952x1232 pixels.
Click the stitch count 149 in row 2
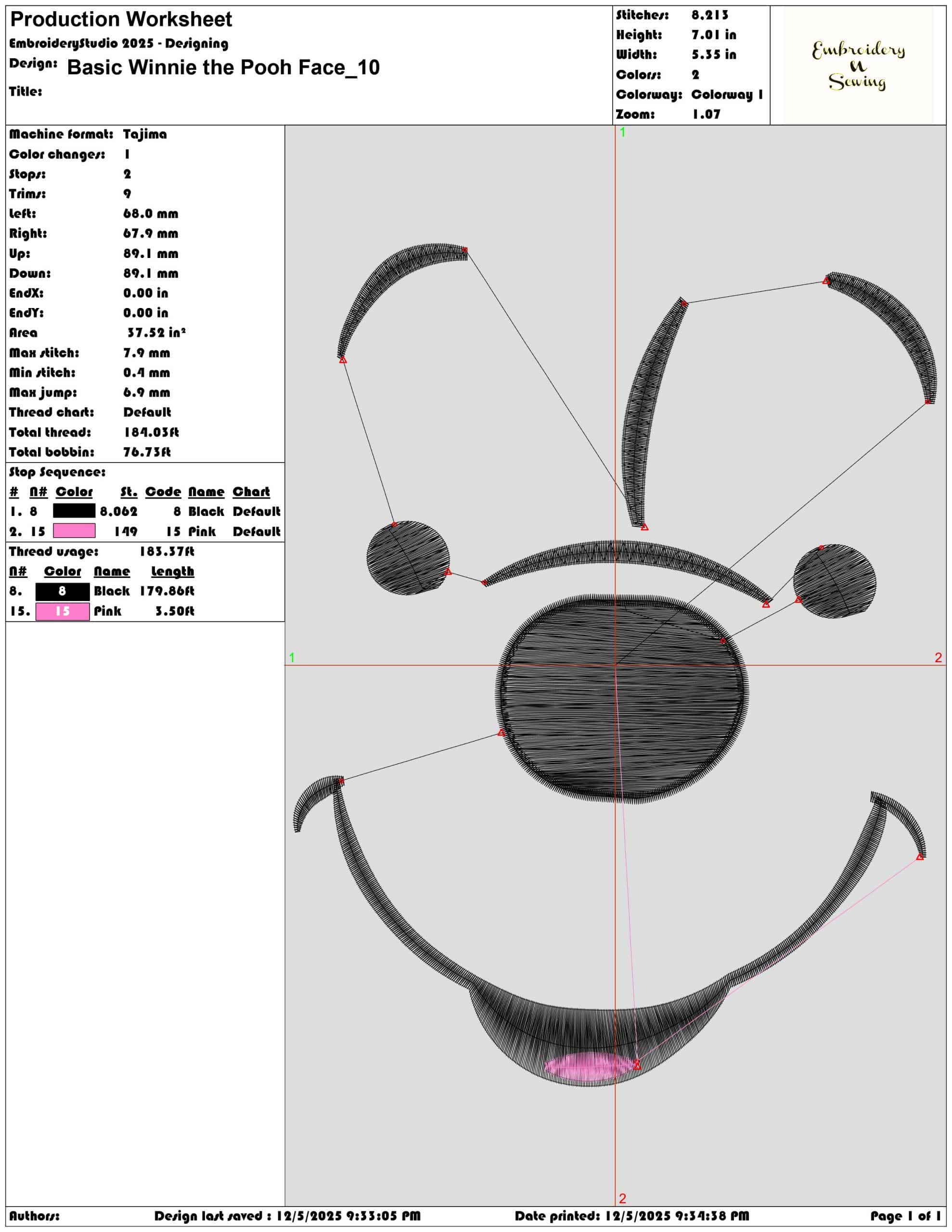[x=126, y=531]
